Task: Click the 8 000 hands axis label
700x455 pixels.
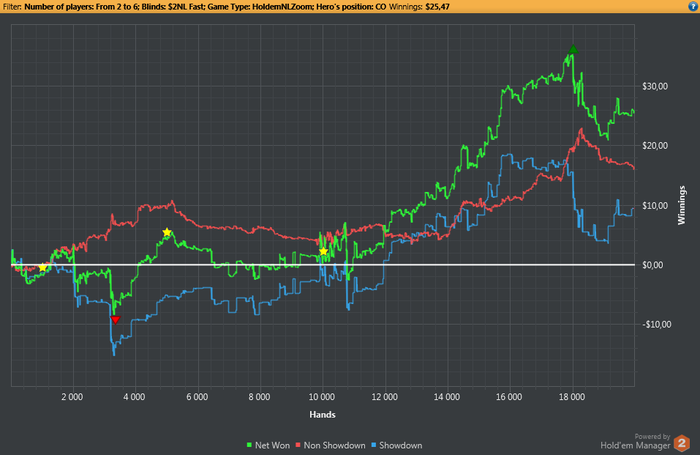Action: pos(259,397)
